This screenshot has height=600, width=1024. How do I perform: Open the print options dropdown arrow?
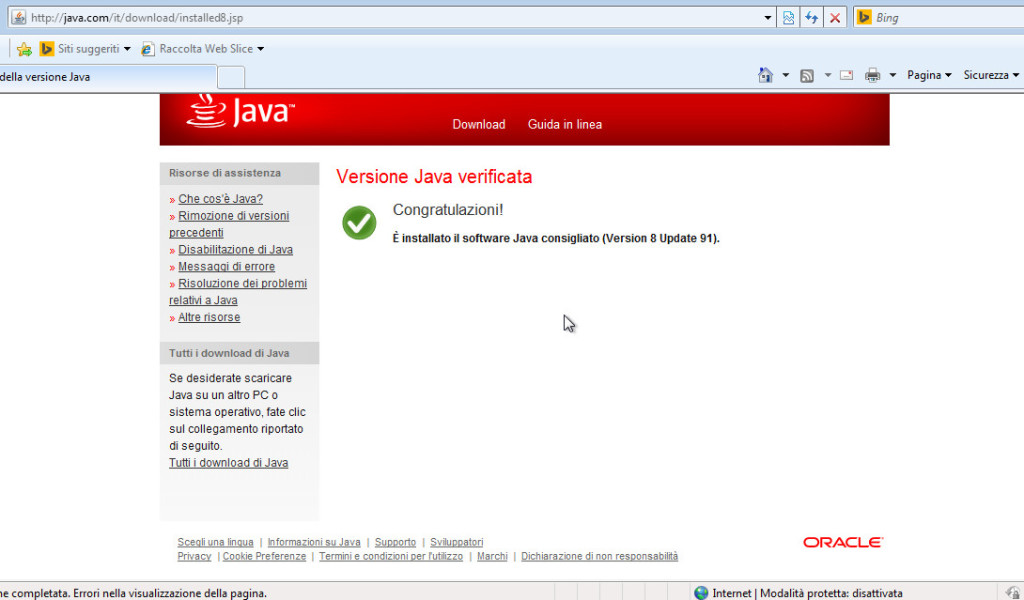893,75
